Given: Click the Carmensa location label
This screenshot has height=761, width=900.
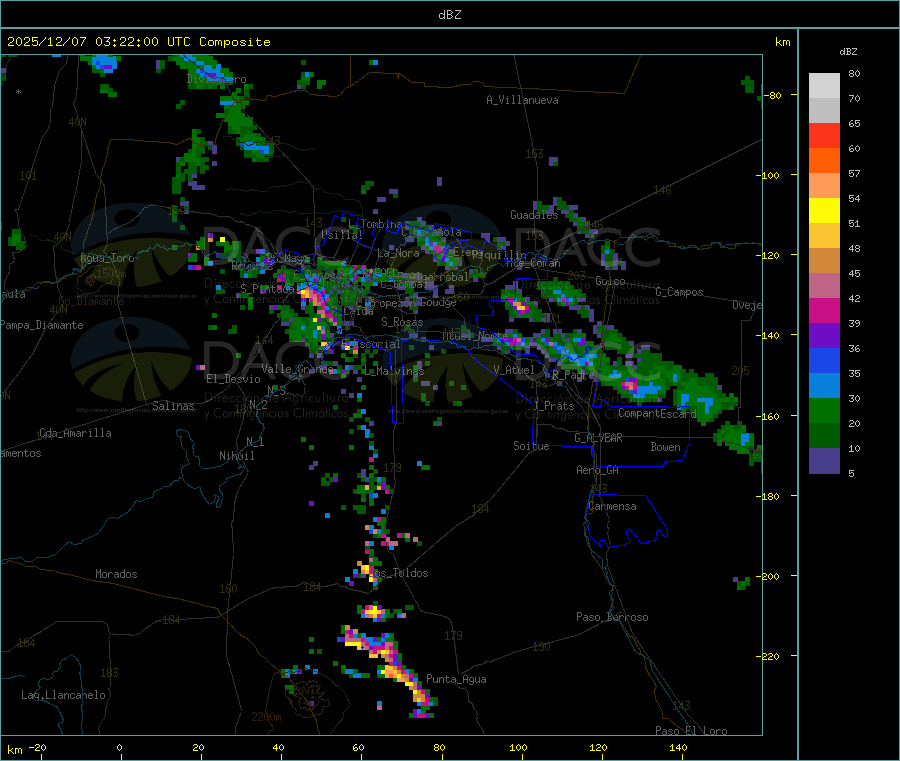Looking at the screenshot, I should click(x=612, y=506).
